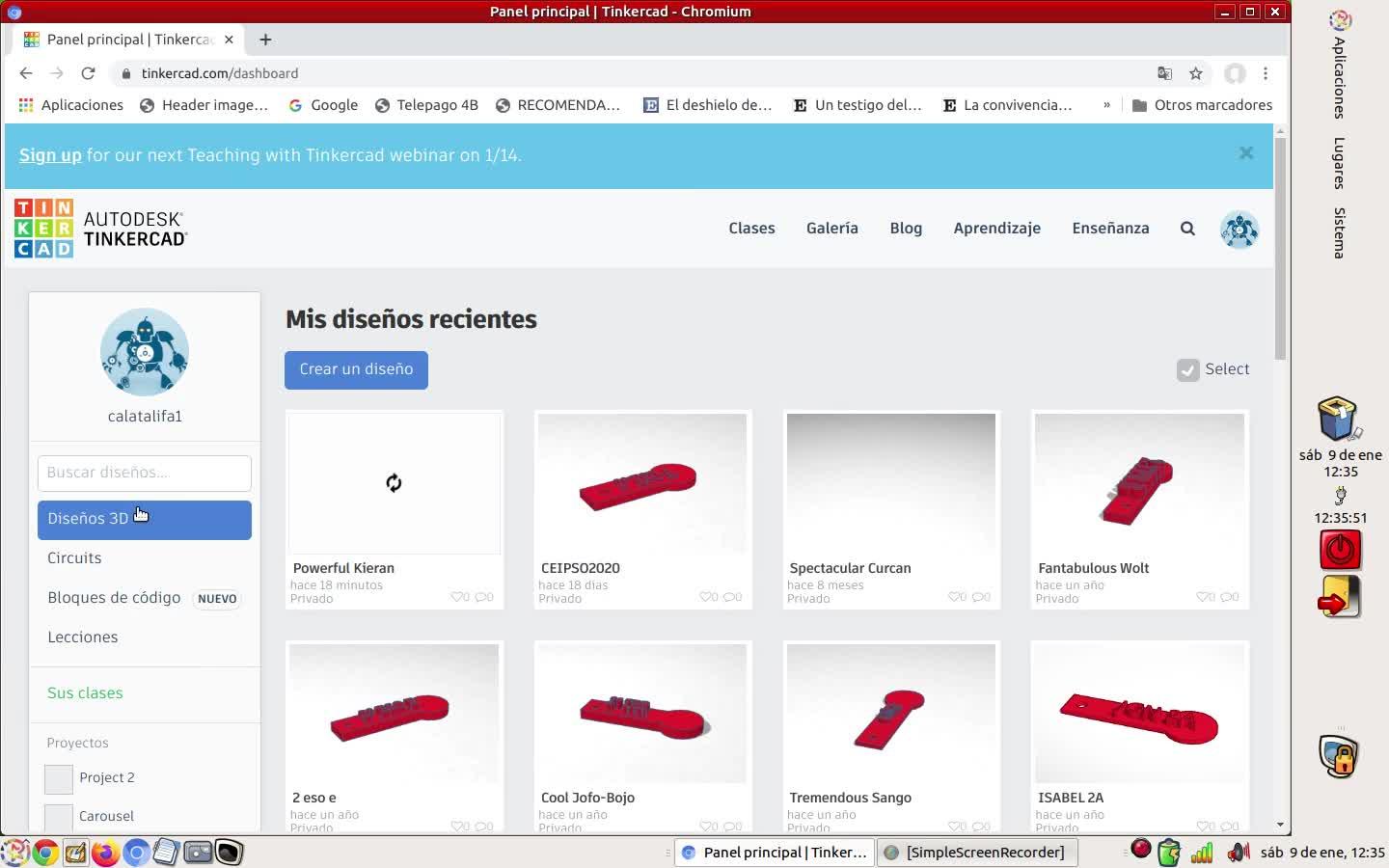Open the Telepago 4B bookmark

pos(426,105)
